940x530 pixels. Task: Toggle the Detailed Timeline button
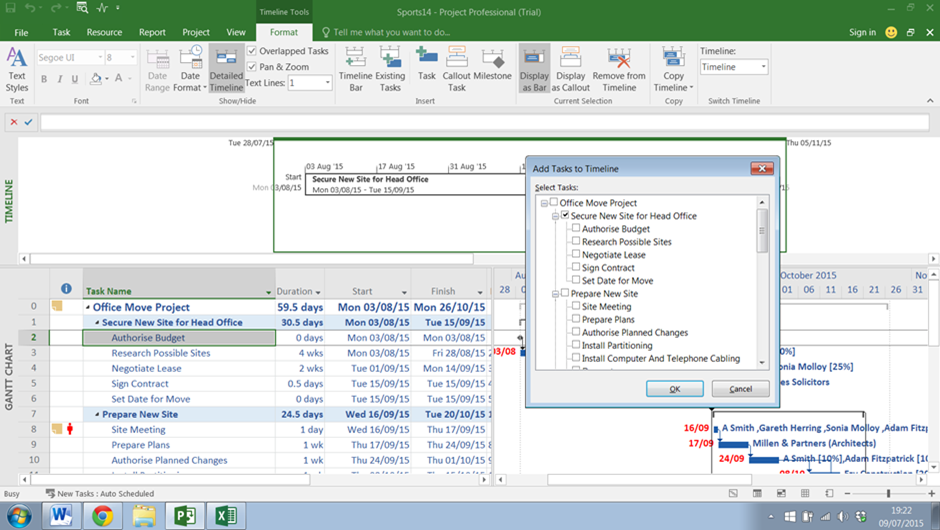click(x=226, y=70)
